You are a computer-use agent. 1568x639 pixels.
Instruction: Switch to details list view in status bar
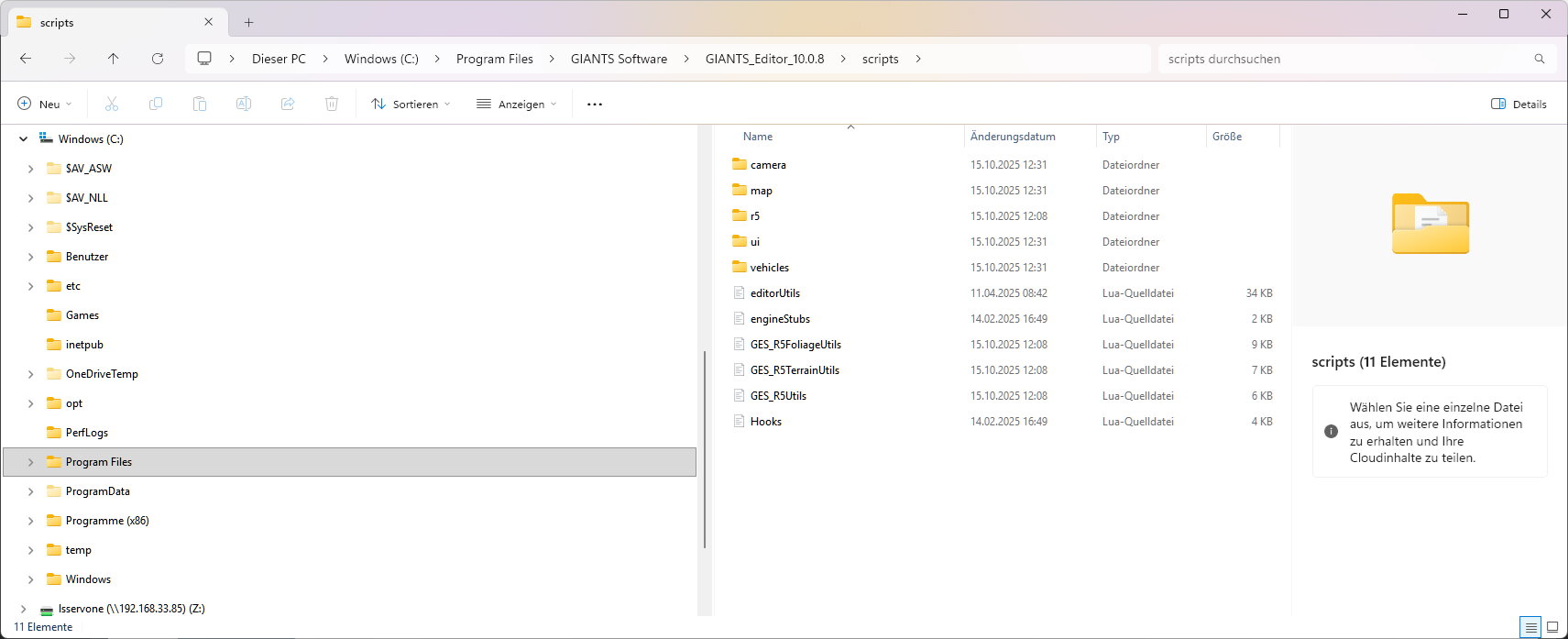tap(1530, 628)
